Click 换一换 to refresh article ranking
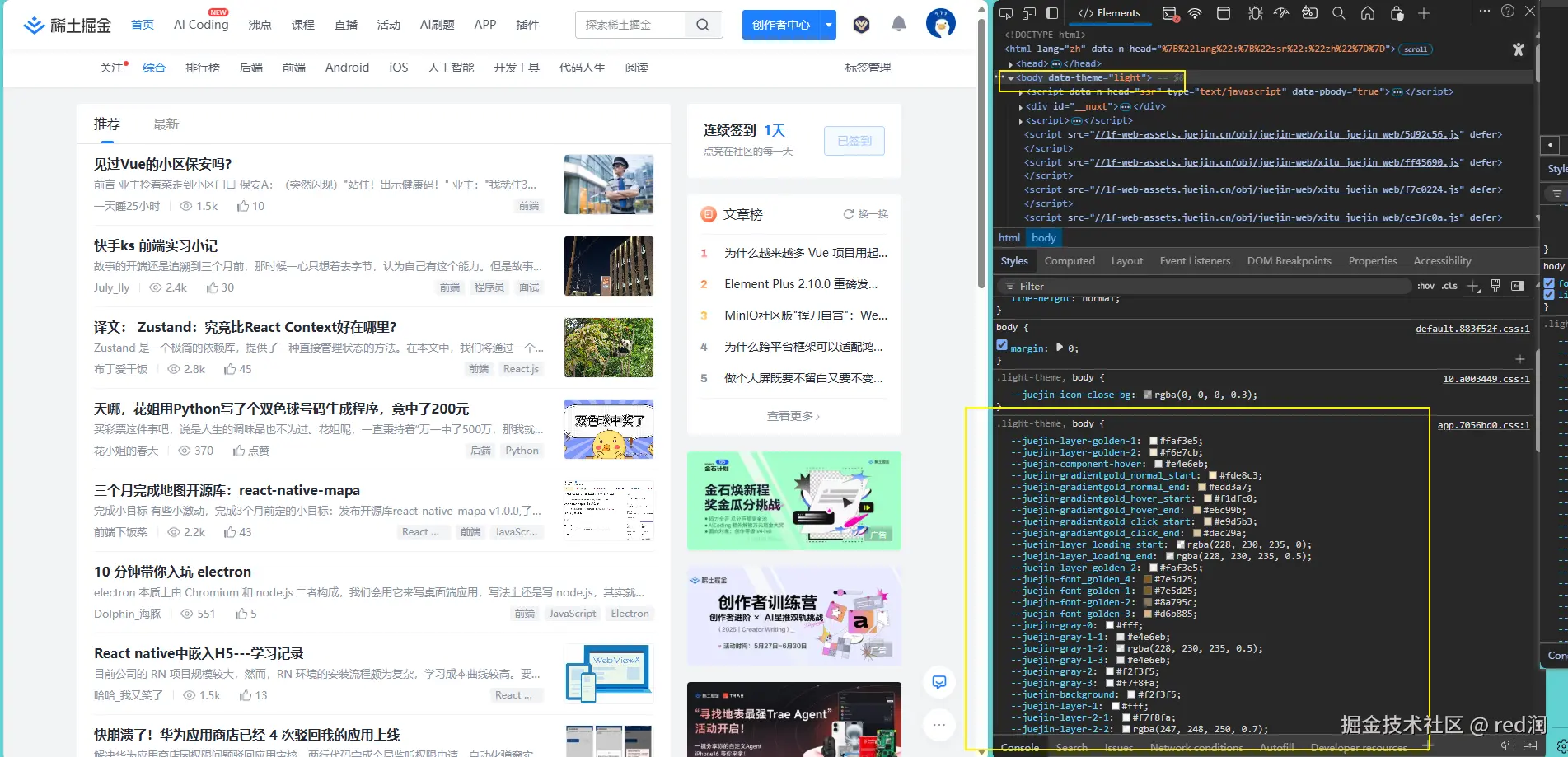 tap(865, 214)
